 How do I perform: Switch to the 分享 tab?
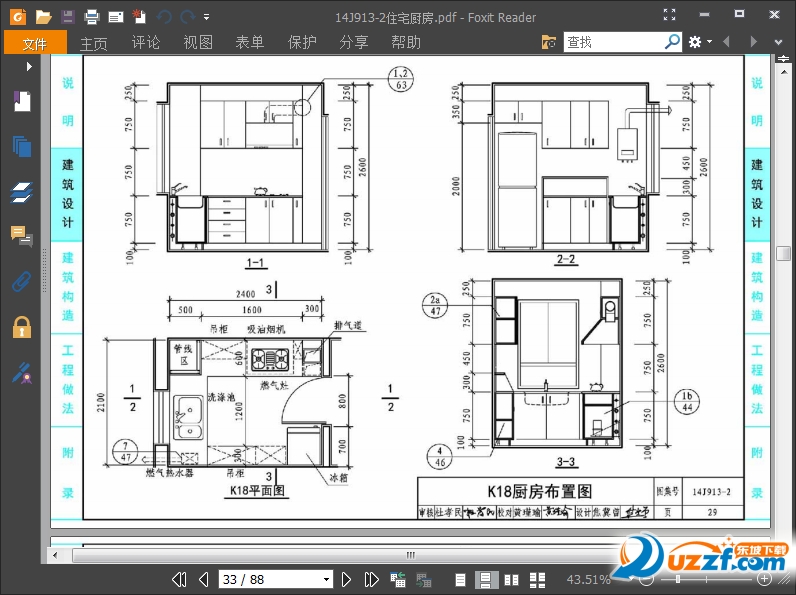tap(354, 42)
